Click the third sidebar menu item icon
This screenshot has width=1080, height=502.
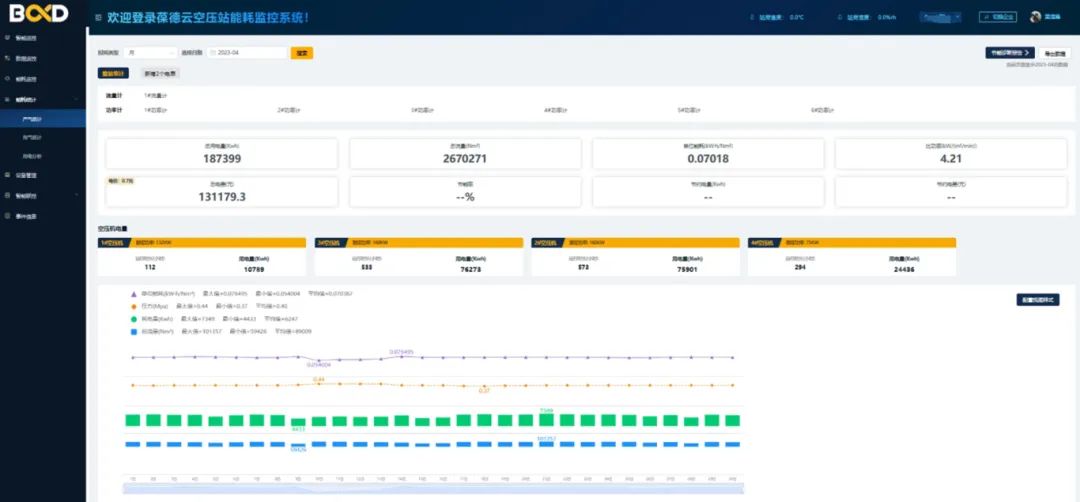[x=8, y=79]
